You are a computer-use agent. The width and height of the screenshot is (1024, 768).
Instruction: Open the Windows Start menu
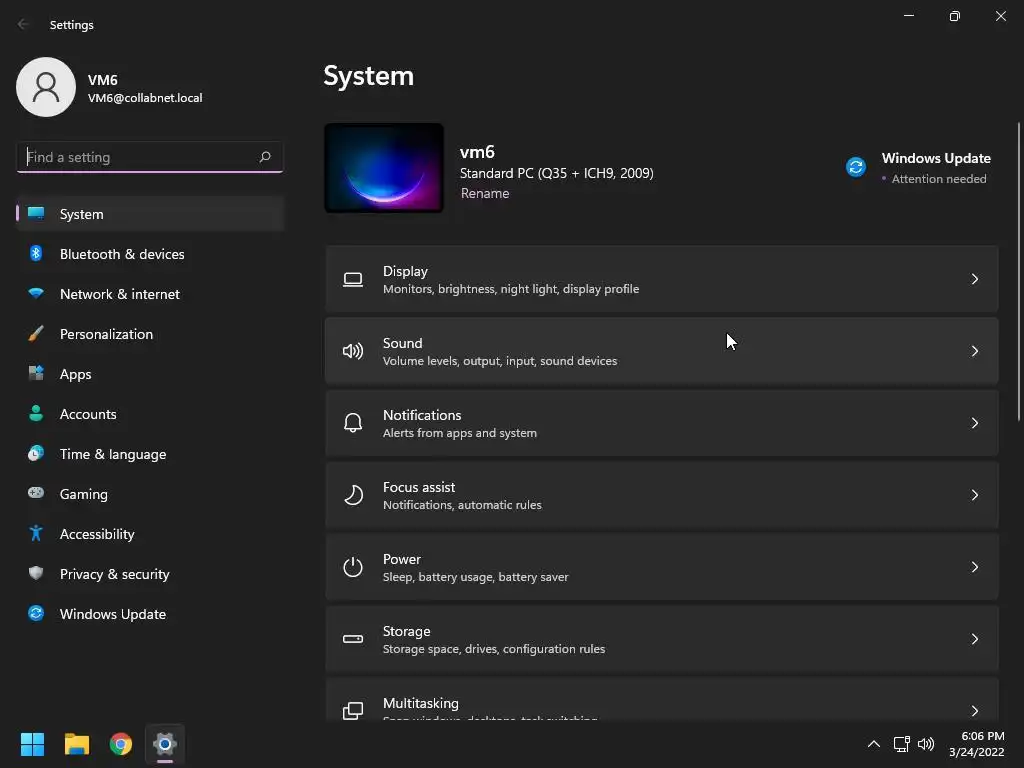click(32, 744)
